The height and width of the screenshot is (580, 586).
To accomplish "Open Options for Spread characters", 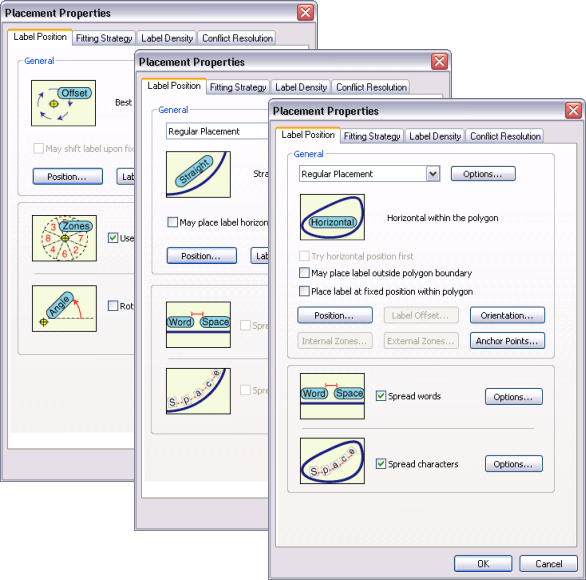I will tap(513, 464).
